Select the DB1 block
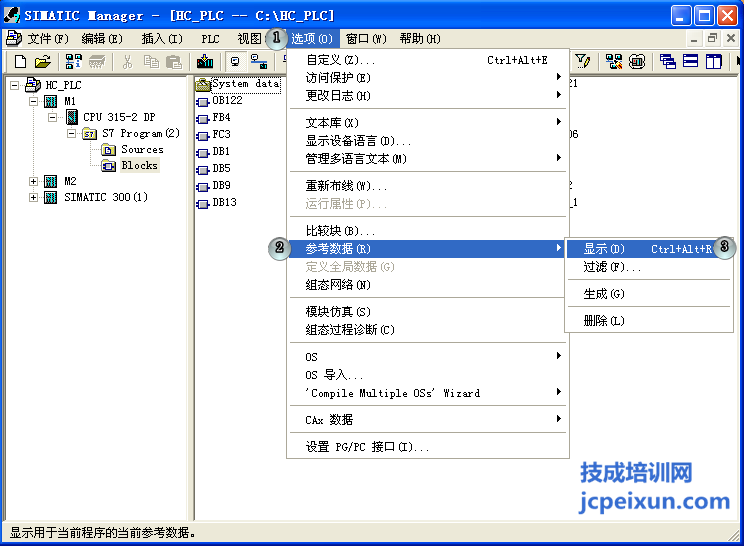 tap(213, 152)
